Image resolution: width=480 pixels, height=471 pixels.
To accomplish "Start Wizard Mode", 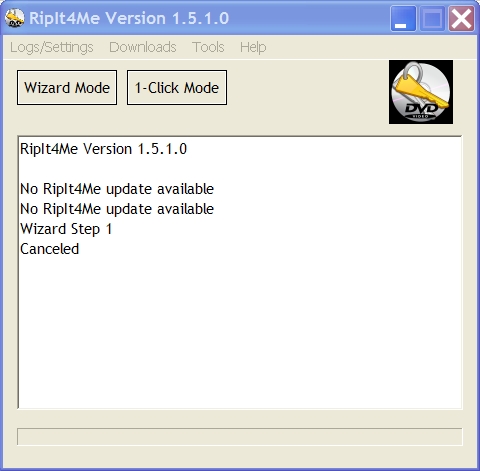I will click(x=67, y=87).
